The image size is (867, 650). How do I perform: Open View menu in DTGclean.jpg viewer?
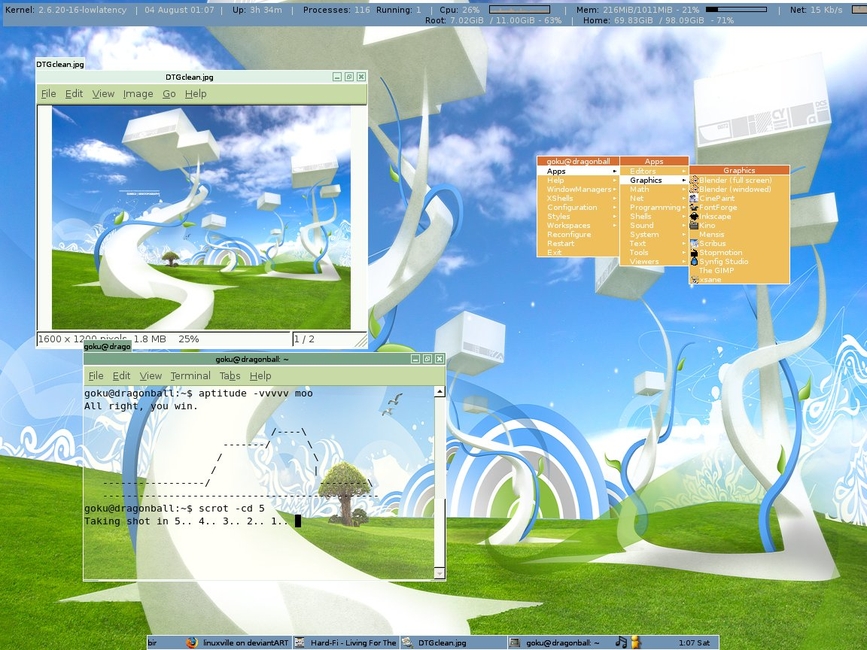pos(103,94)
